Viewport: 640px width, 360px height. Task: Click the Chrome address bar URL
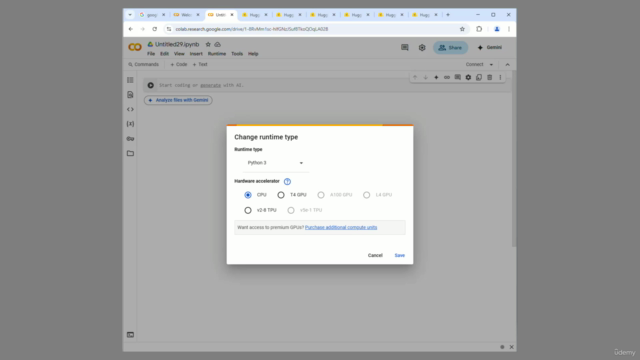pyautogui.click(x=251, y=29)
